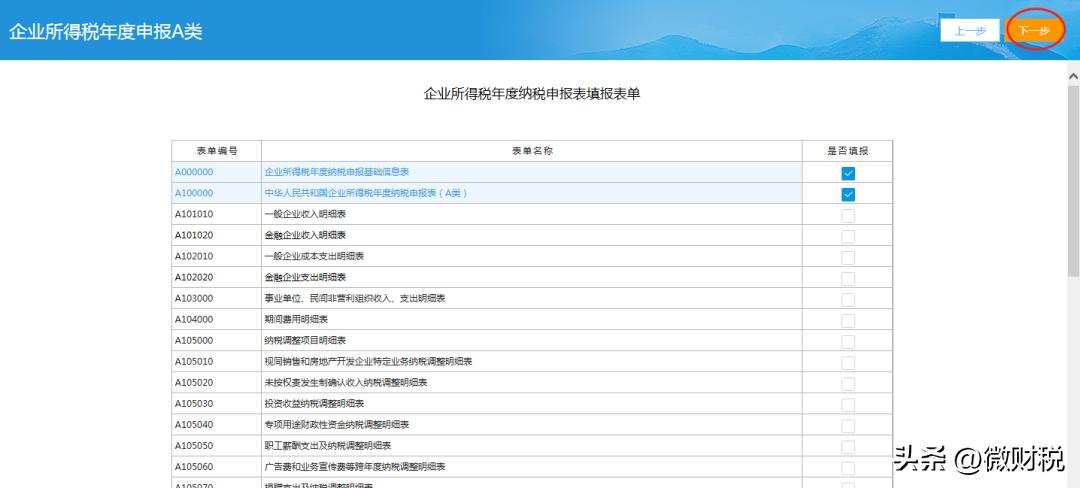Select the A103000 code cell

click(x=216, y=298)
